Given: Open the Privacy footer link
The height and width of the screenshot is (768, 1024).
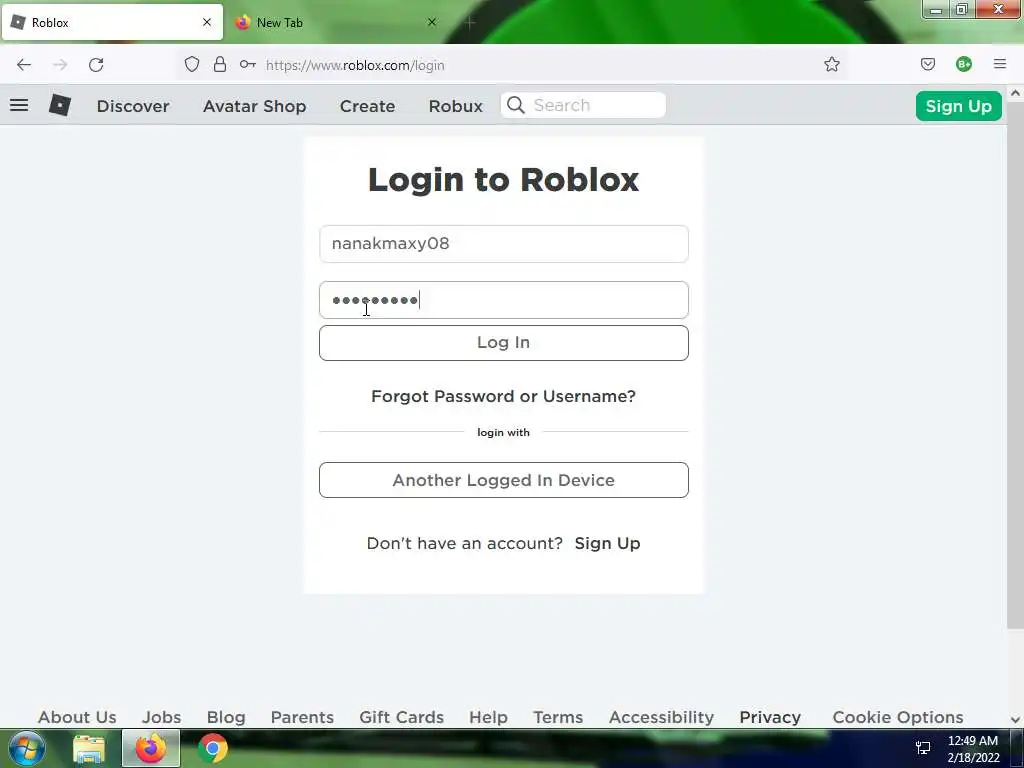Looking at the screenshot, I should pos(770,717).
